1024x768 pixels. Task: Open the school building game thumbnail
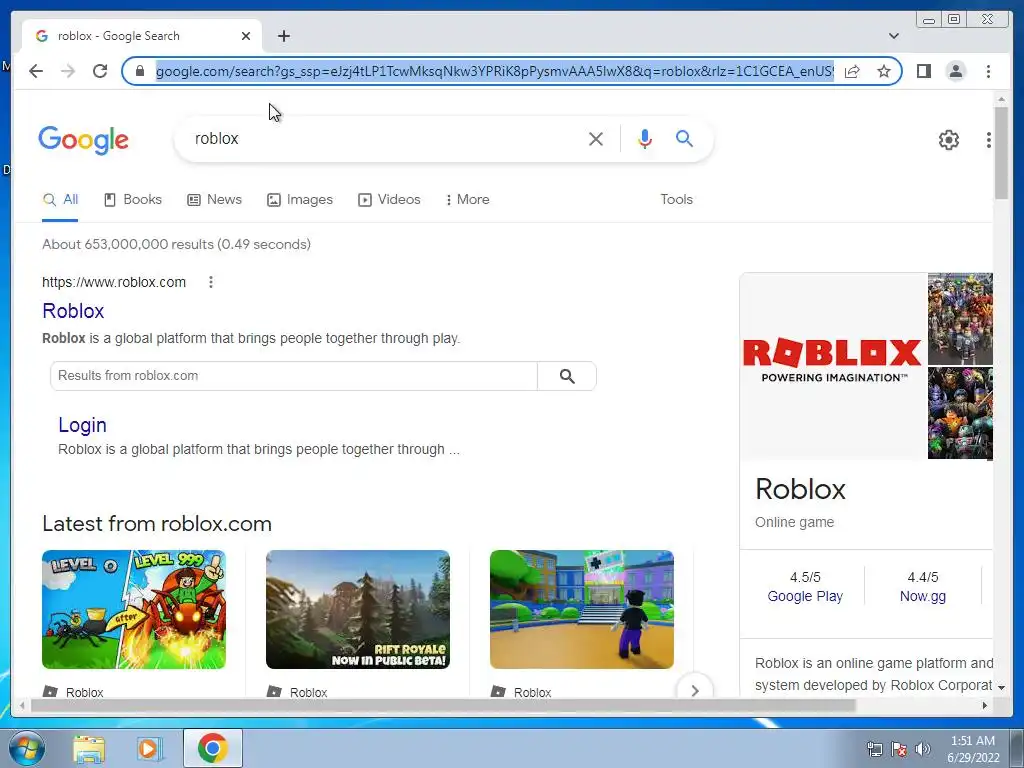[x=582, y=609]
